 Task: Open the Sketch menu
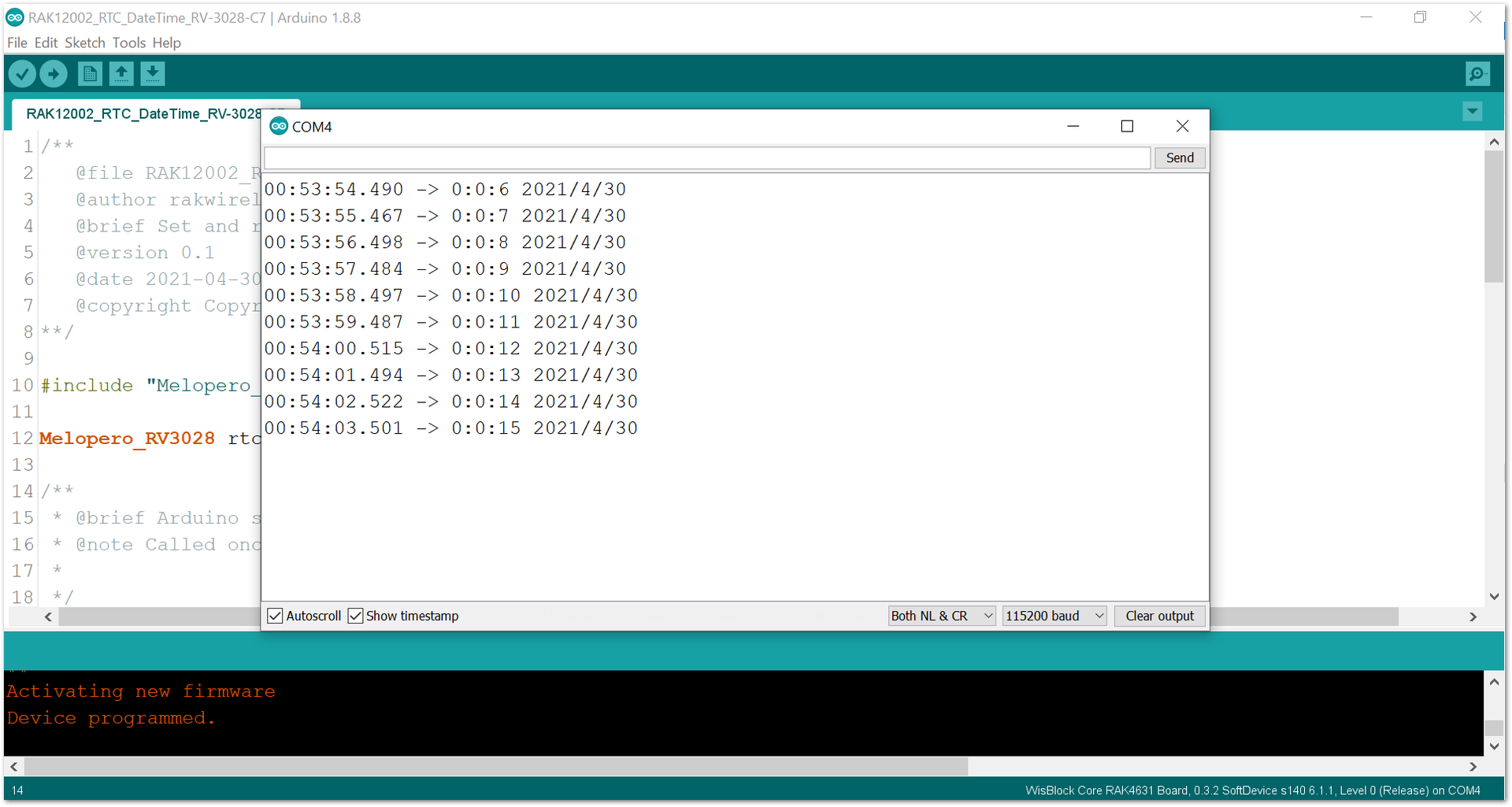point(85,43)
